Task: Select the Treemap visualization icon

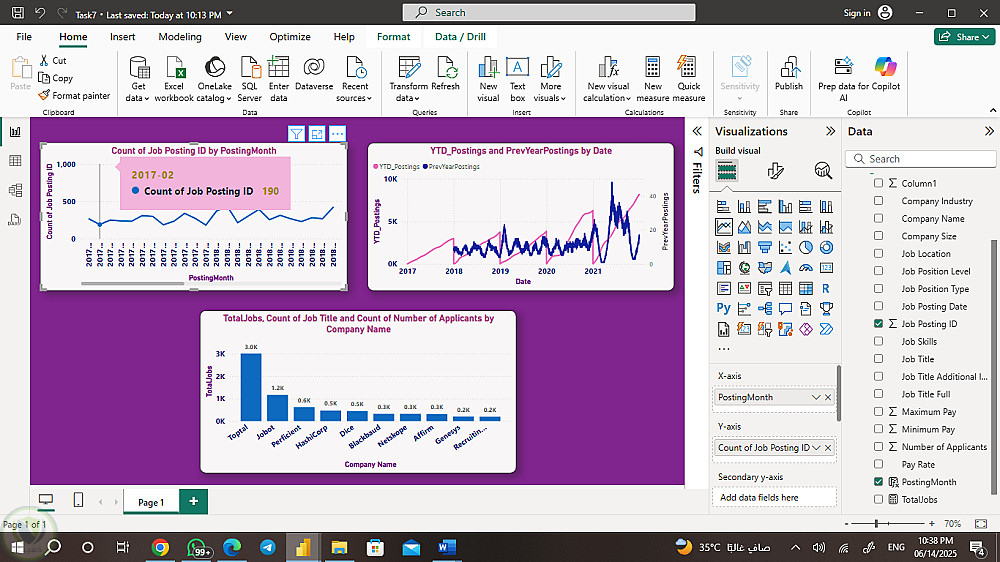Action: coord(724,268)
